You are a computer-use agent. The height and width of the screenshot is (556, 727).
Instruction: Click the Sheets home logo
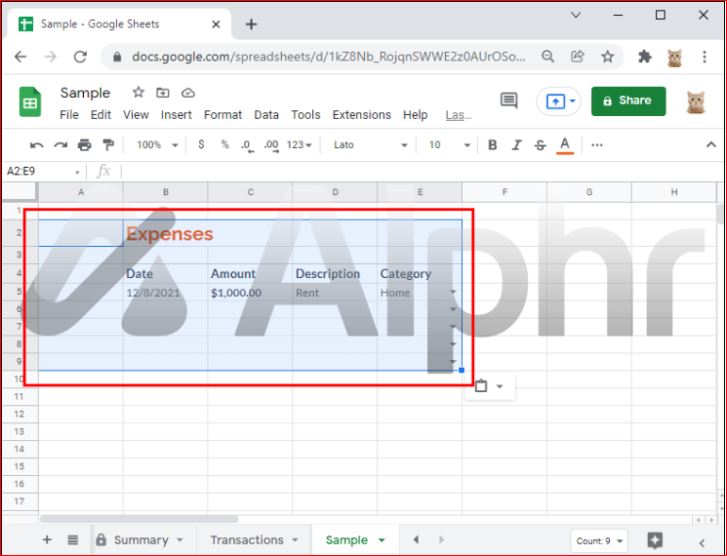click(30, 102)
